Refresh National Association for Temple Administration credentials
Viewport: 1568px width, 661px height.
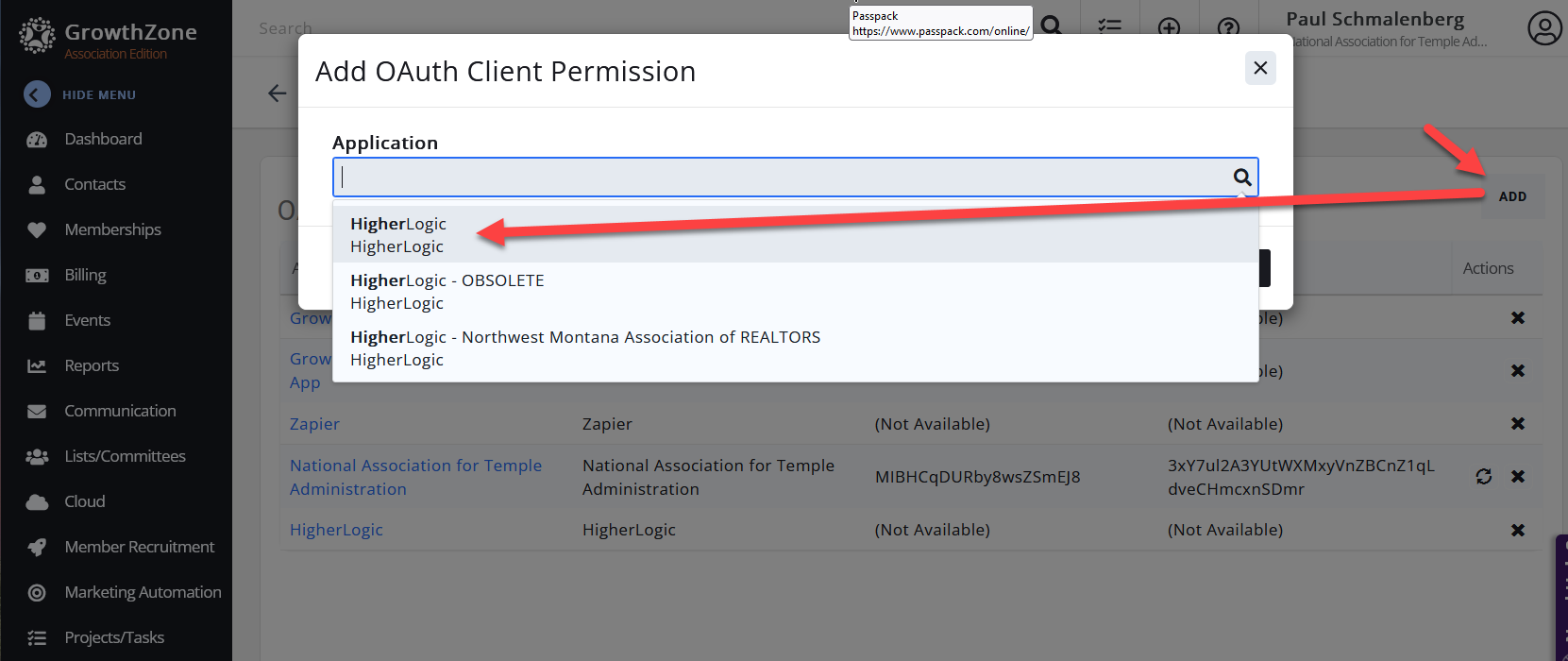[1483, 477]
